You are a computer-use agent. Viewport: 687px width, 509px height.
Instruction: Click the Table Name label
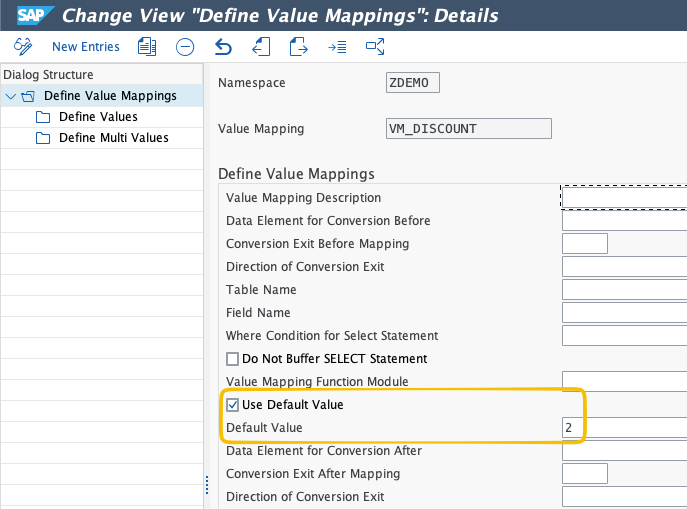pos(261,290)
